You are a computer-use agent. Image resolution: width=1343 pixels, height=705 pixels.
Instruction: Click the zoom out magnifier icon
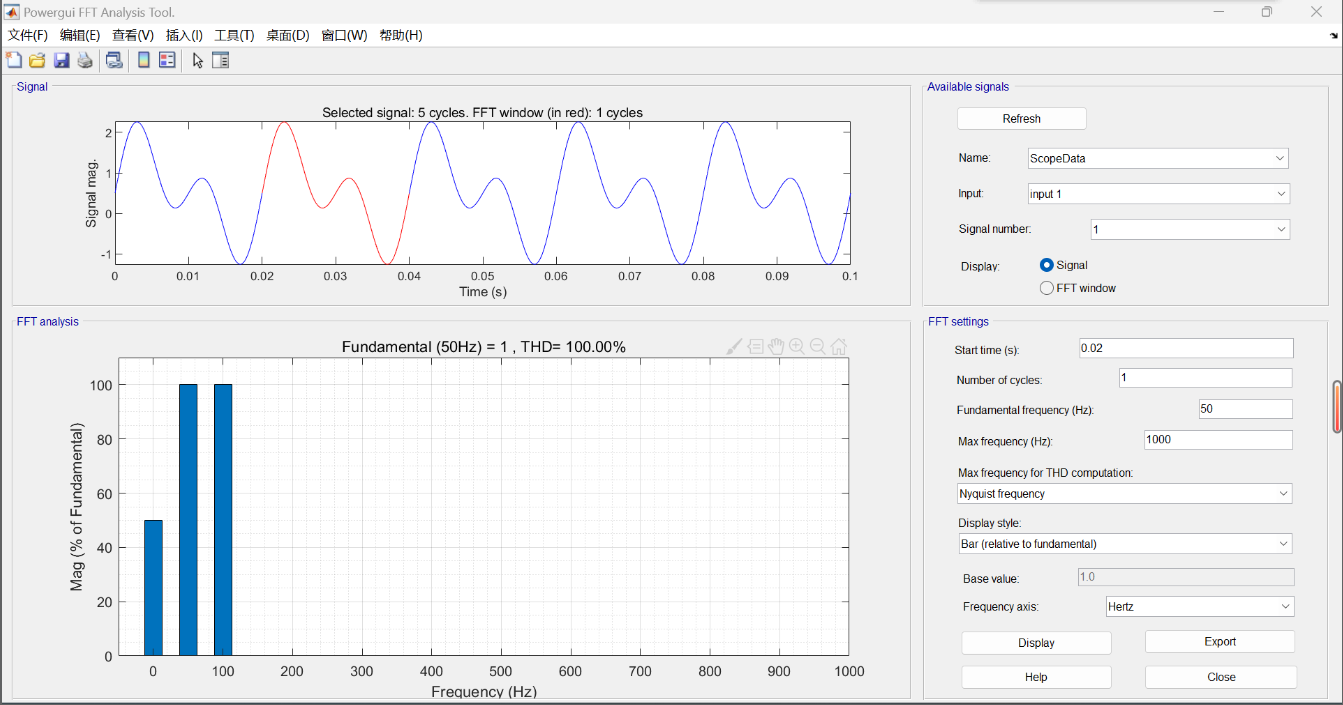coord(818,347)
